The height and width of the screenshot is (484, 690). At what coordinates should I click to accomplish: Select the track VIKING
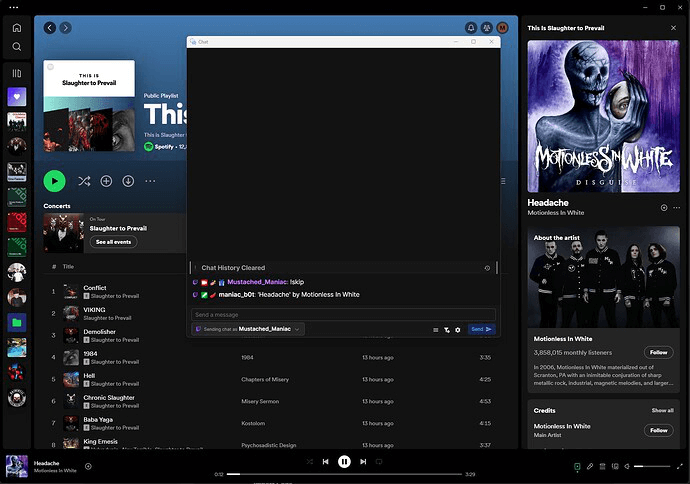pyautogui.click(x=94, y=310)
